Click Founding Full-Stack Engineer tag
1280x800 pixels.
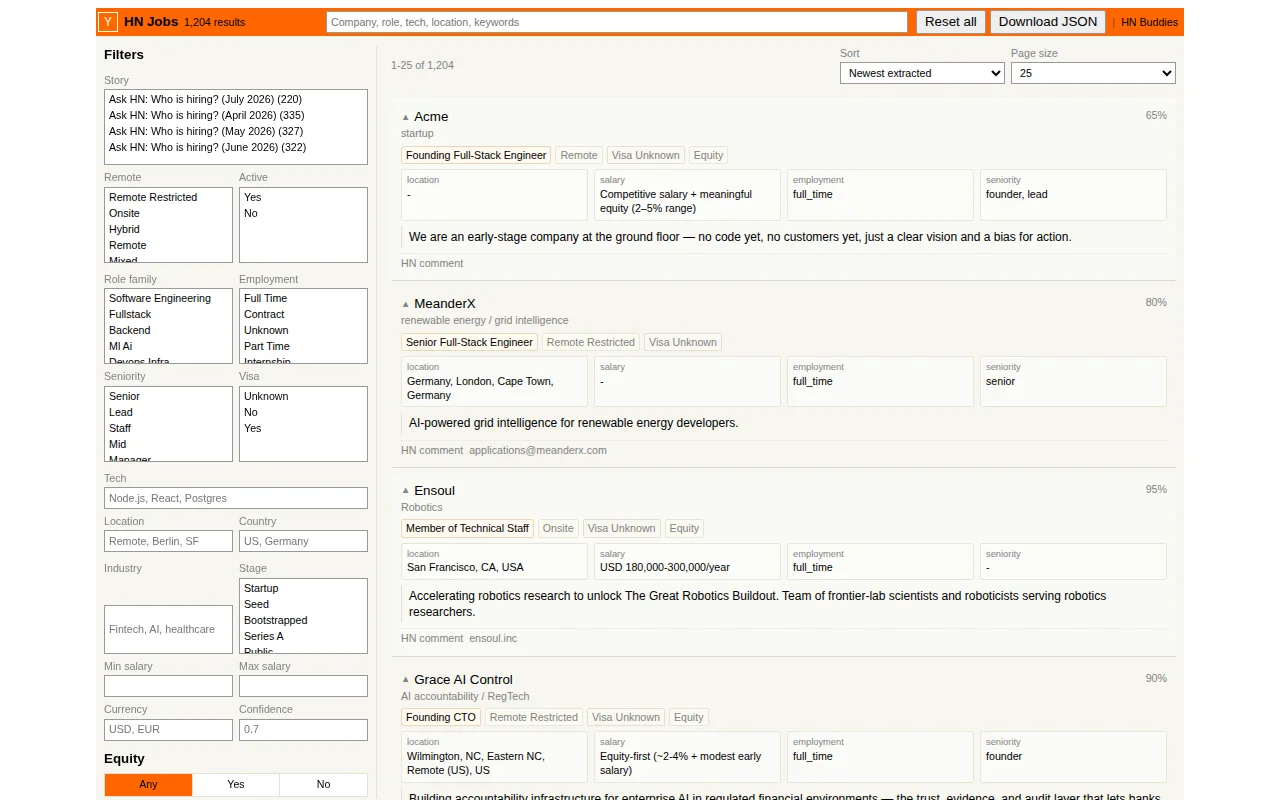(x=476, y=155)
